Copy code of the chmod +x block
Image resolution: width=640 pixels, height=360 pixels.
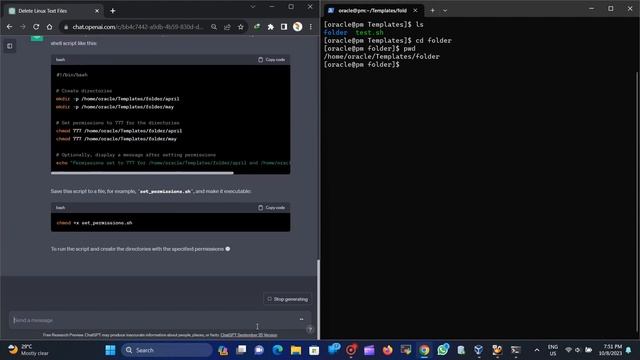271,208
